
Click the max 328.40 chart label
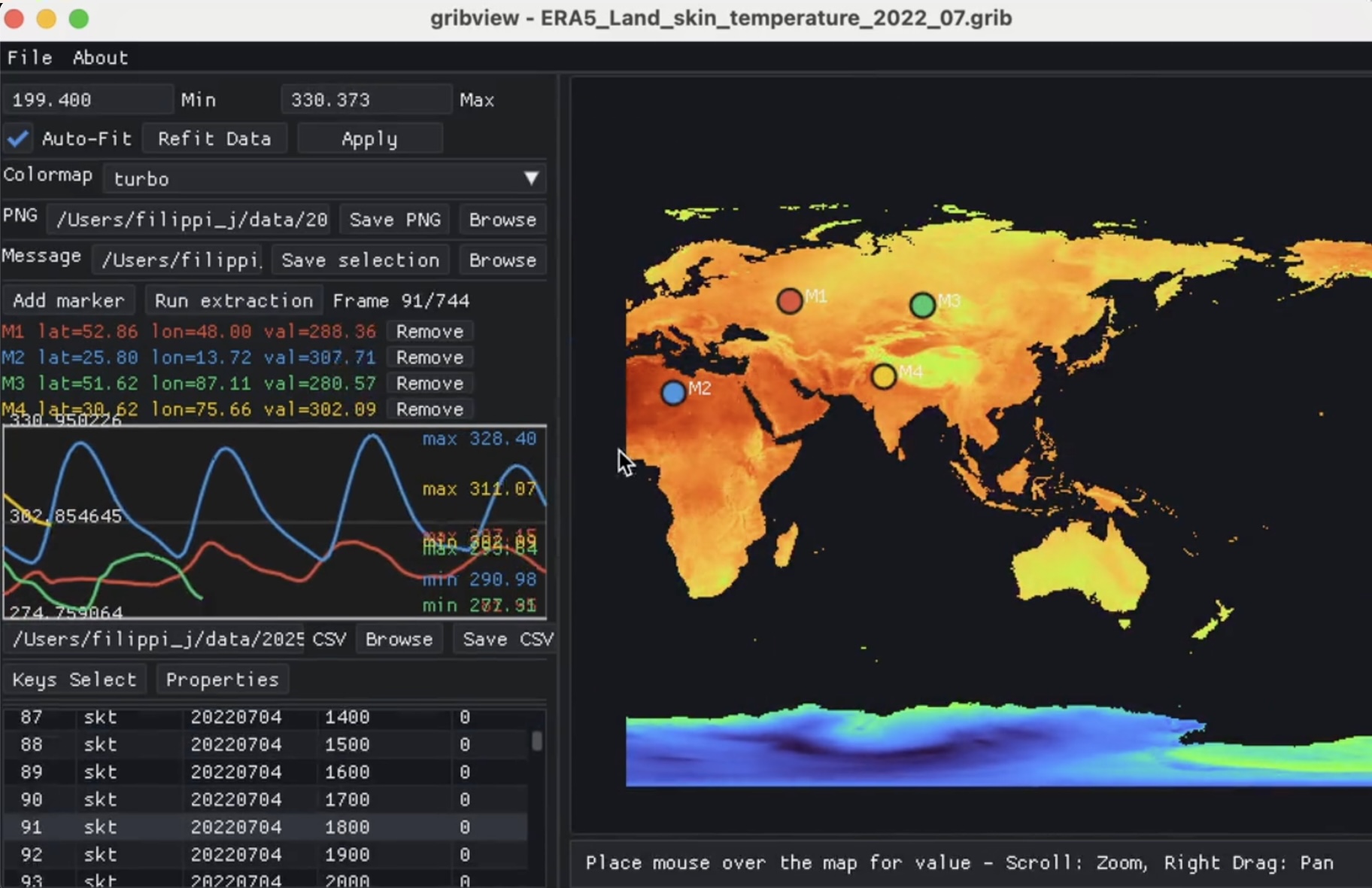coord(479,439)
